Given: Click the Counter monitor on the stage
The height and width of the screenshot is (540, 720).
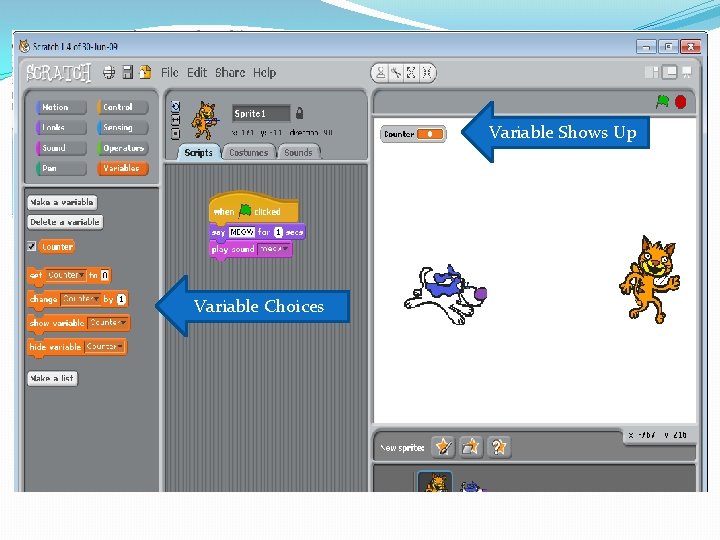Looking at the screenshot, I should tap(413, 134).
